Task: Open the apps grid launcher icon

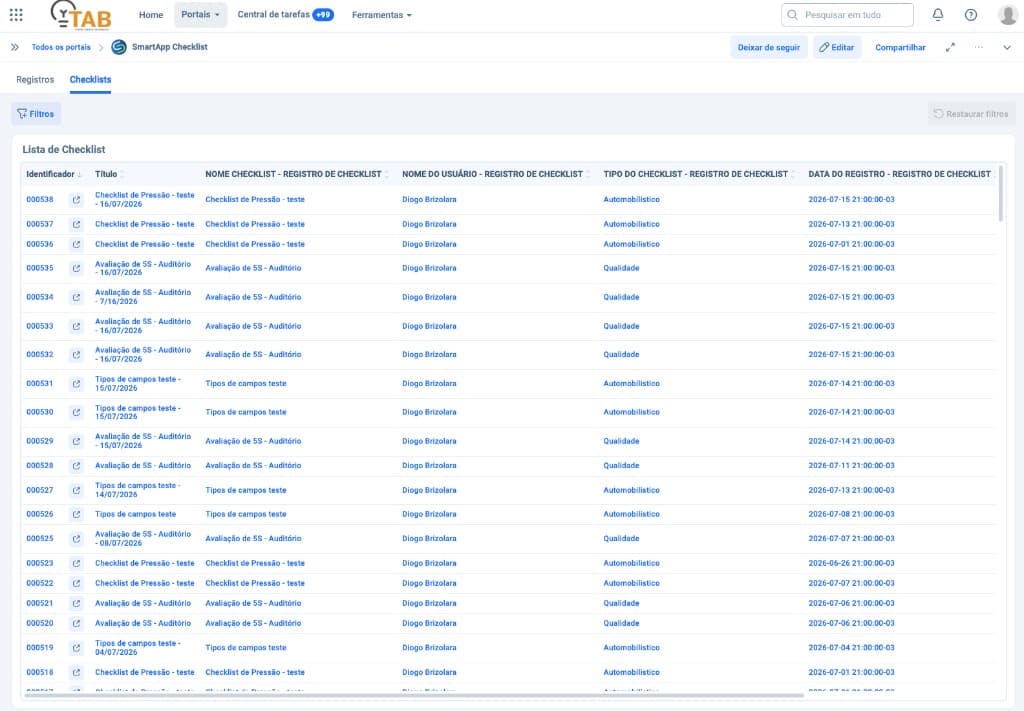Action: point(16,14)
